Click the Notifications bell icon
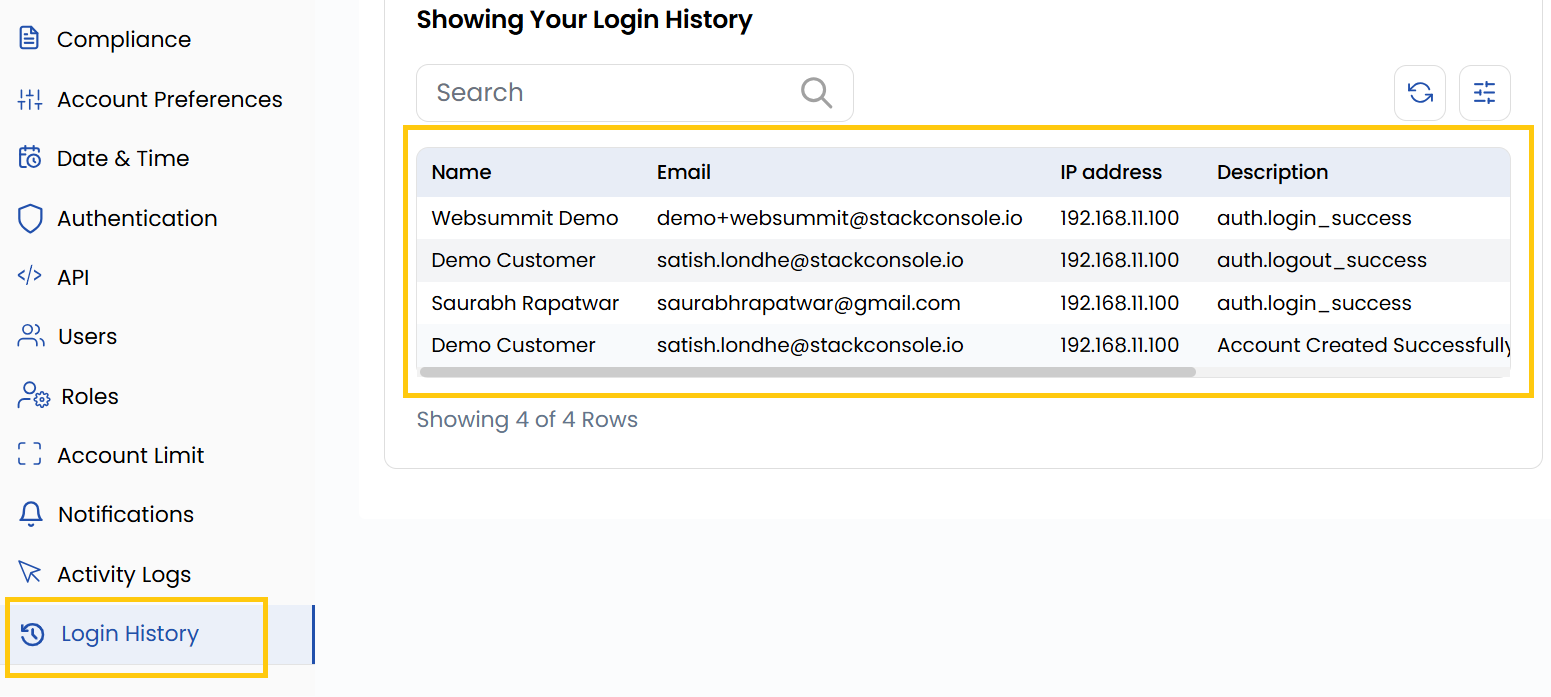The height and width of the screenshot is (697, 1551). click(x=29, y=513)
